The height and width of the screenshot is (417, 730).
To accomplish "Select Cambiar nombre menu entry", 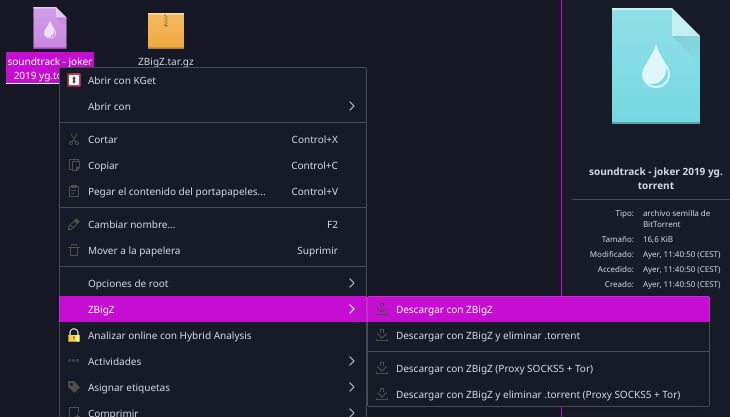I will [x=213, y=224].
